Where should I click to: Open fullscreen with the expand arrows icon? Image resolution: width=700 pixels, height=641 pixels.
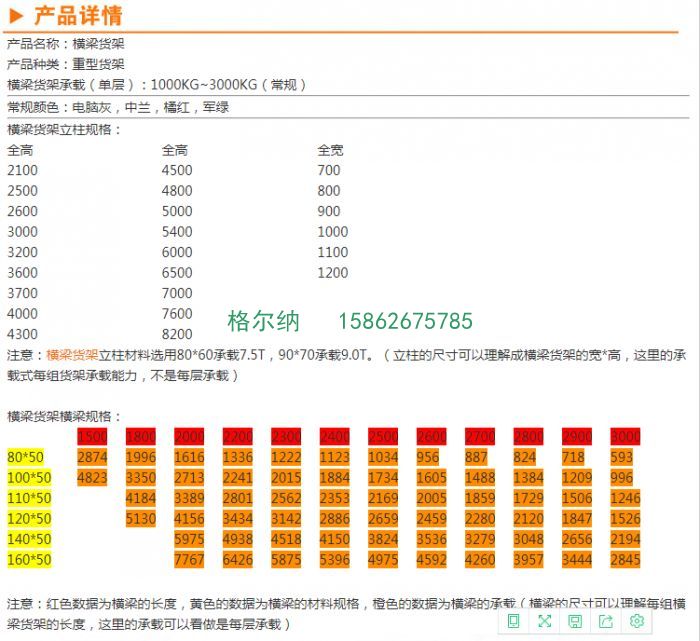pyautogui.click(x=544, y=621)
